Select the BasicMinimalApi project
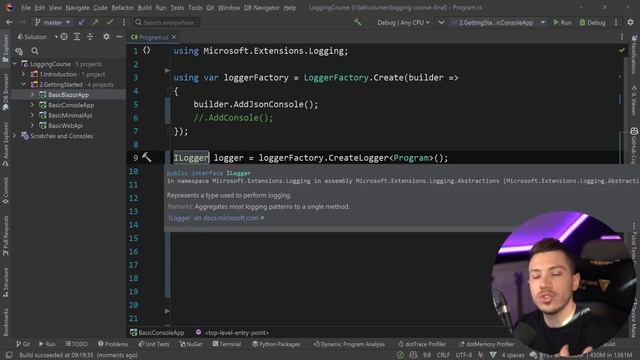Viewport: 640px width, 360px height. [70, 115]
